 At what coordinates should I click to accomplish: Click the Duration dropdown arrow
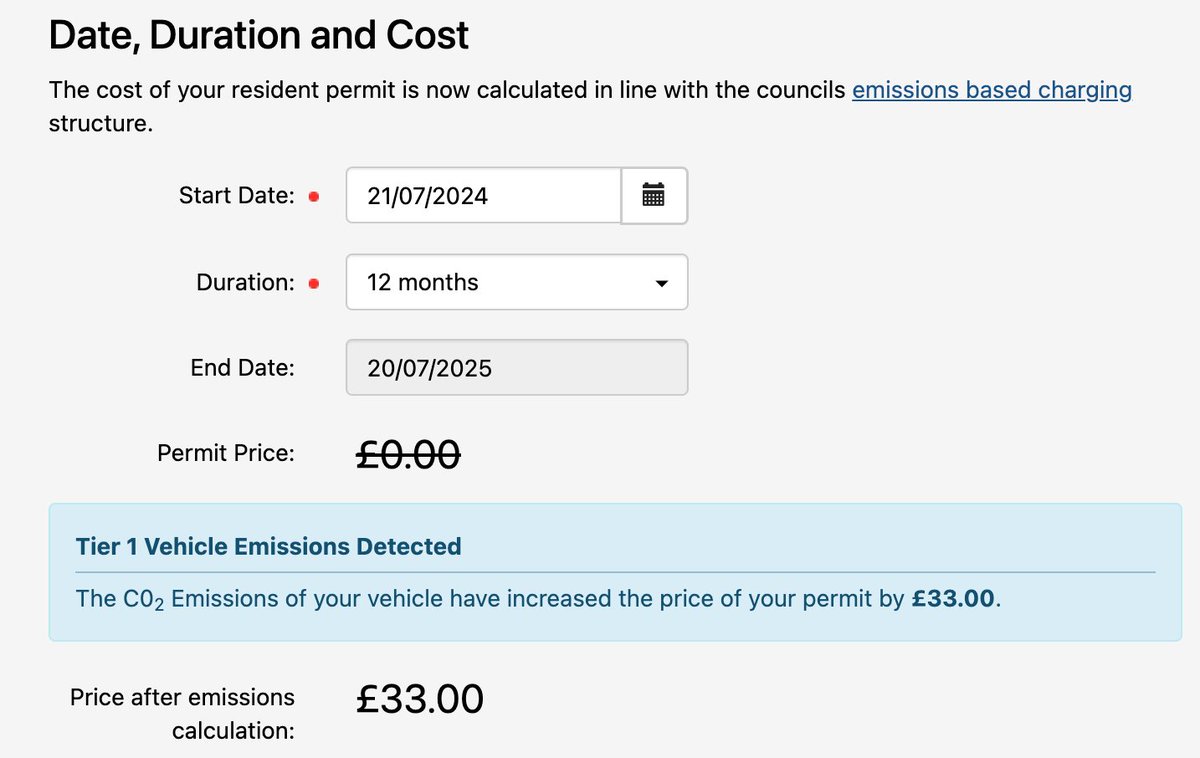click(x=660, y=283)
